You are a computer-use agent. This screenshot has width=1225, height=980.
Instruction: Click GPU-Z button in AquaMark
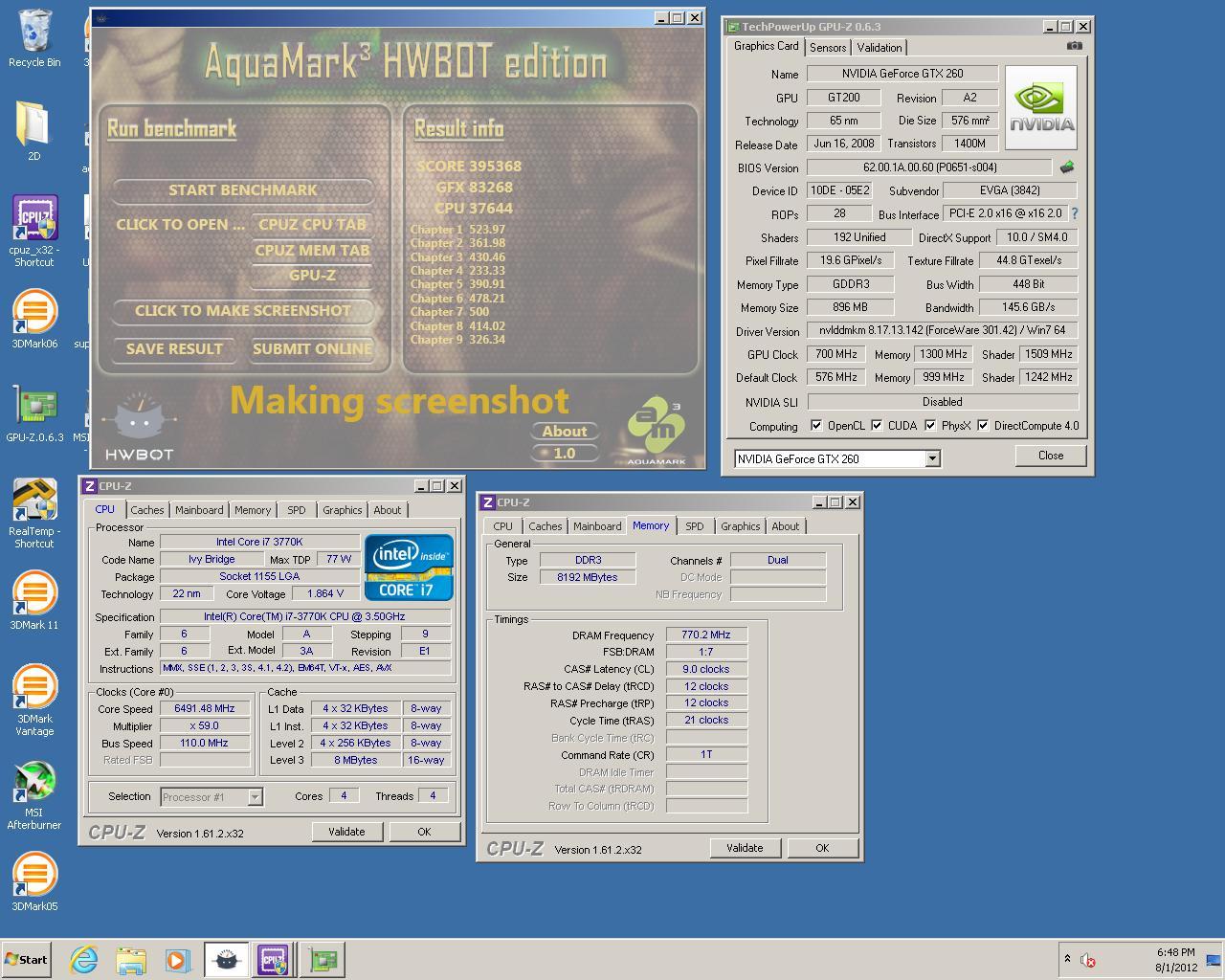click(312, 276)
